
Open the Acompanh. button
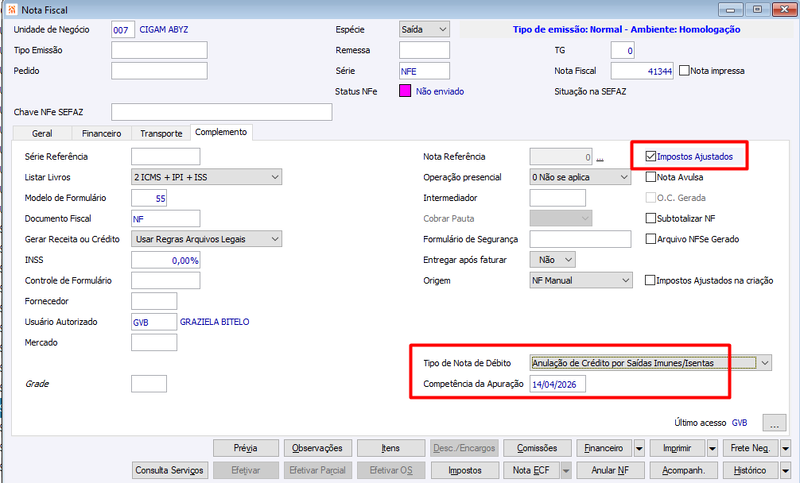pos(684,470)
